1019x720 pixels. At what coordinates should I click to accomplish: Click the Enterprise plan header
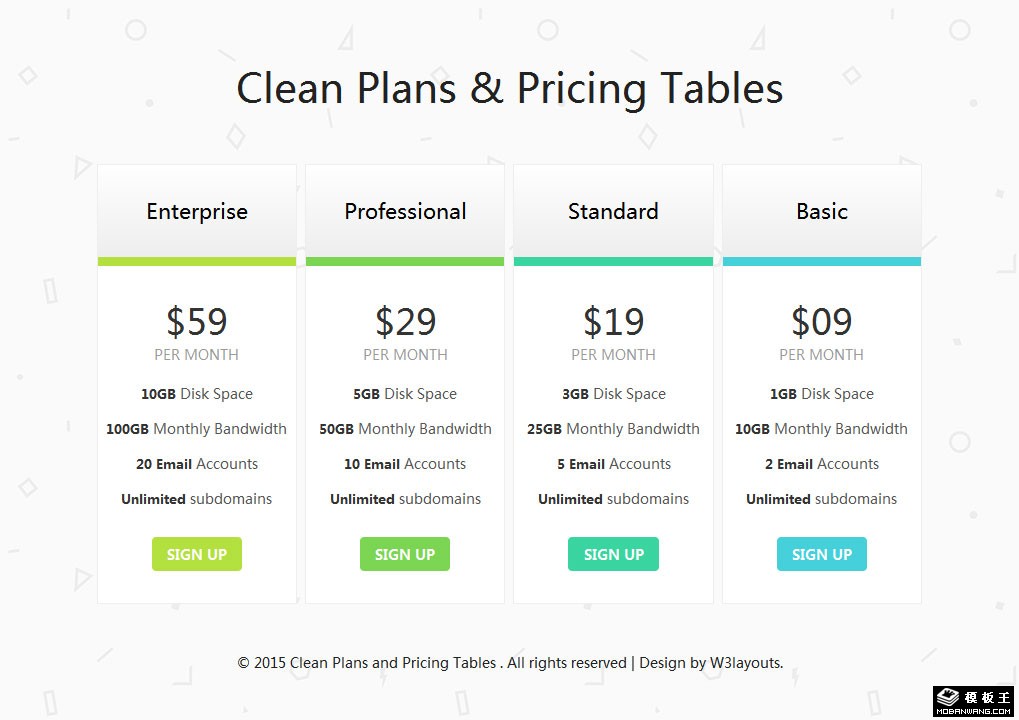point(197,211)
